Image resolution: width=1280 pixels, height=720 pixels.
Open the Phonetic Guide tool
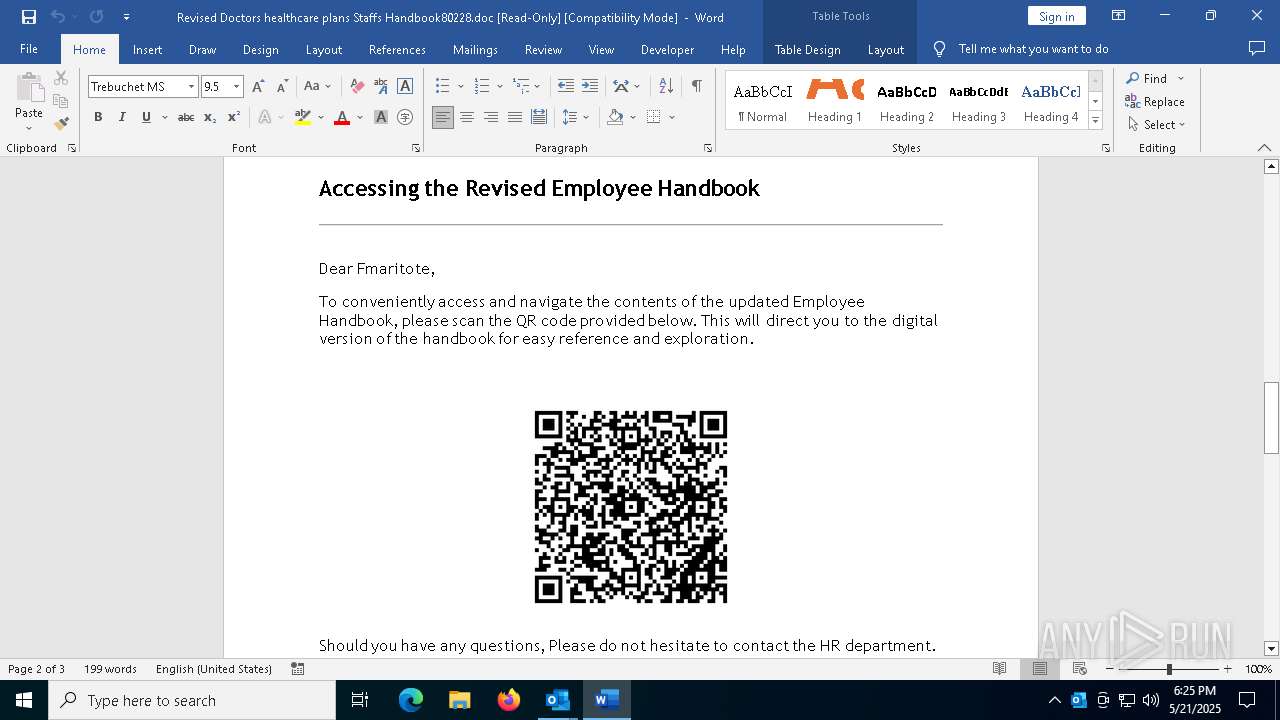click(381, 87)
